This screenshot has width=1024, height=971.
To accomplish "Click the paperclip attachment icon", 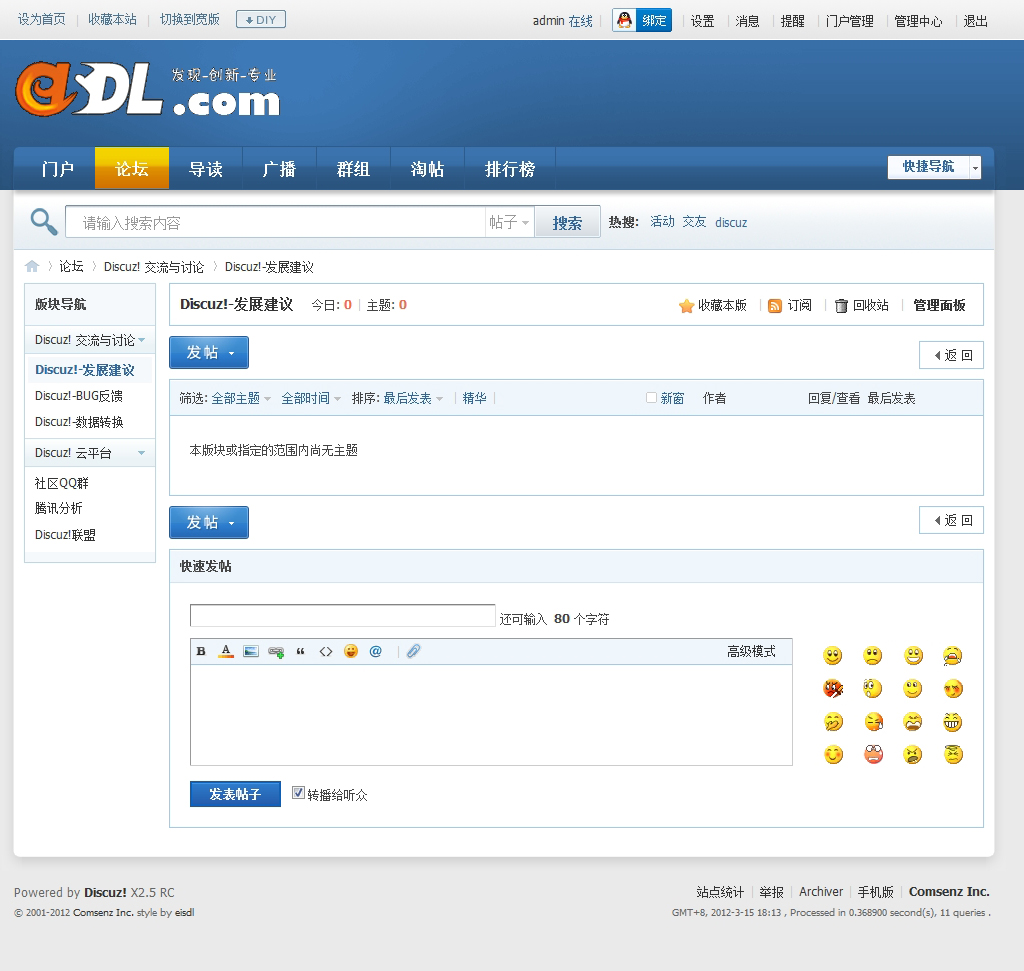I will 413,651.
